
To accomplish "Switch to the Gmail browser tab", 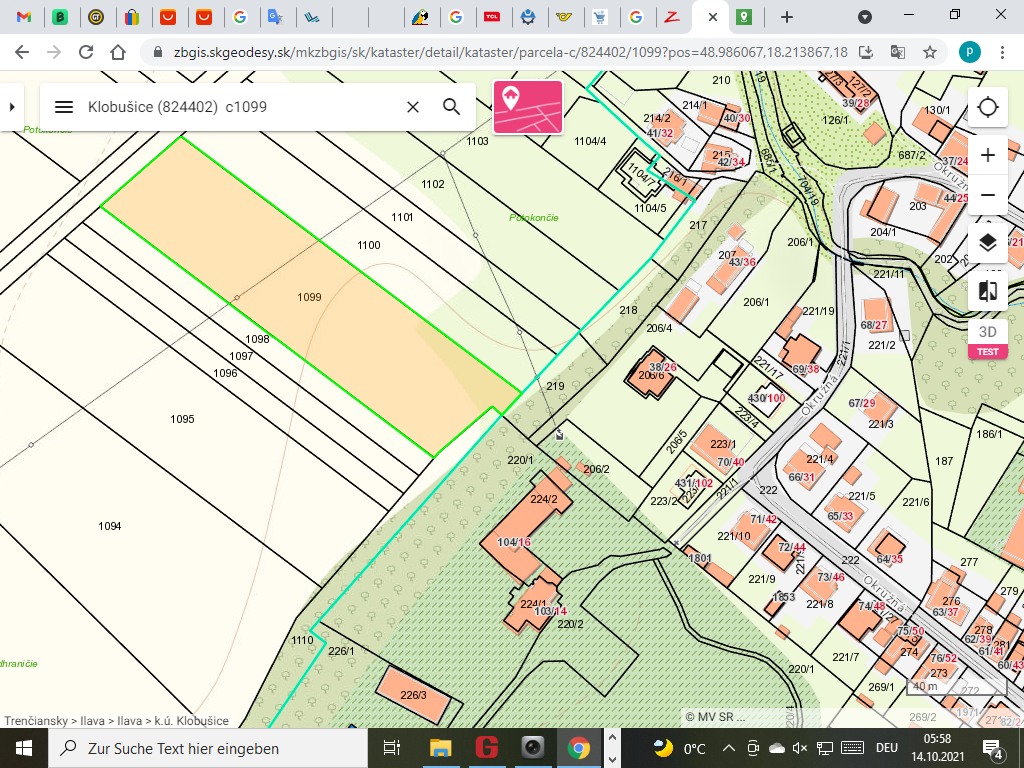I will [24, 17].
